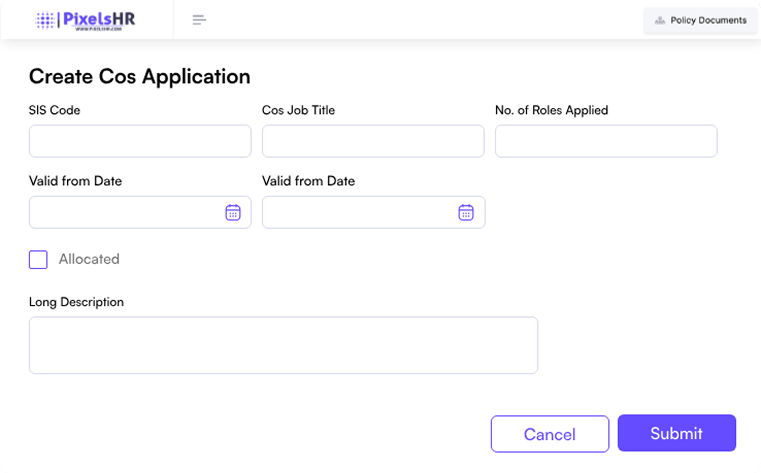Viewport: 761px width, 473px height.
Task: Focus Valid from Date field below Cos Job Title
Action: (358, 212)
